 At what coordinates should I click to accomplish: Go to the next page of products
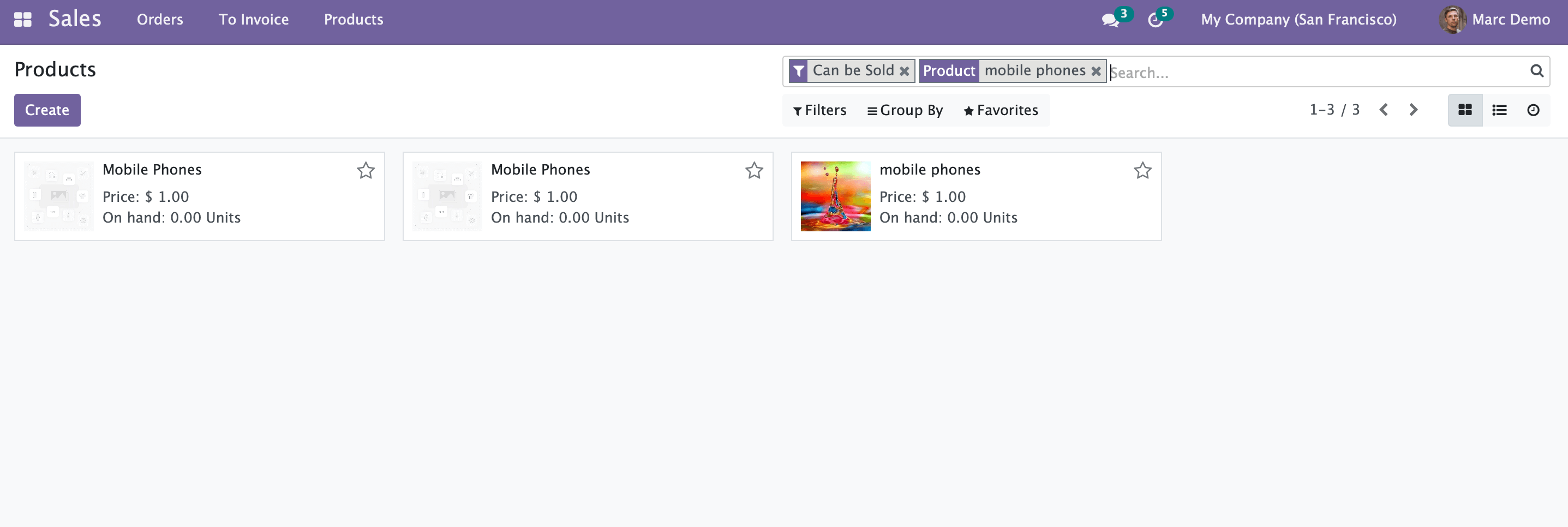click(x=1414, y=110)
